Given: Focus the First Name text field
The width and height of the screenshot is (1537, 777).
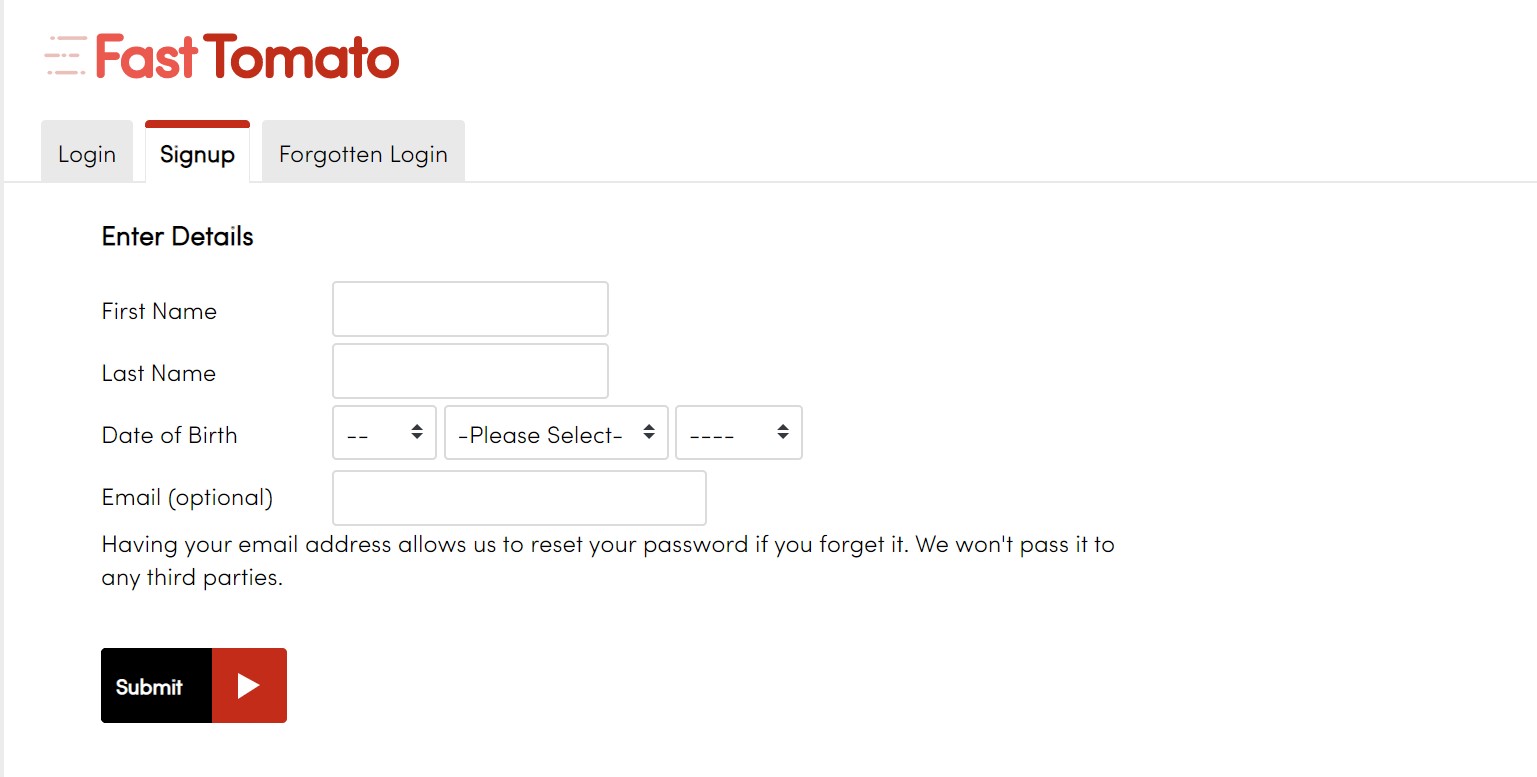Looking at the screenshot, I should pos(470,309).
